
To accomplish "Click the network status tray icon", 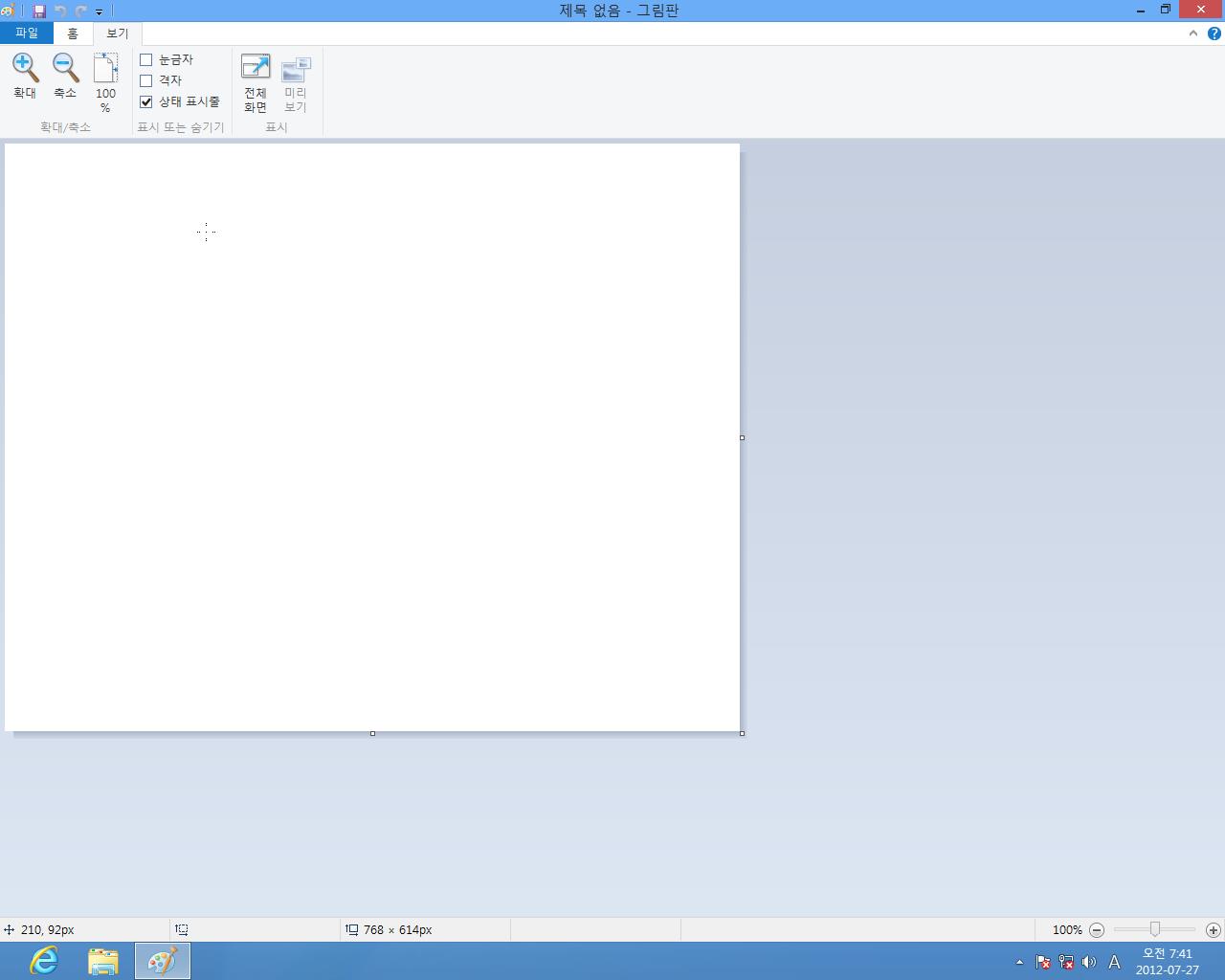I will tap(1066, 962).
